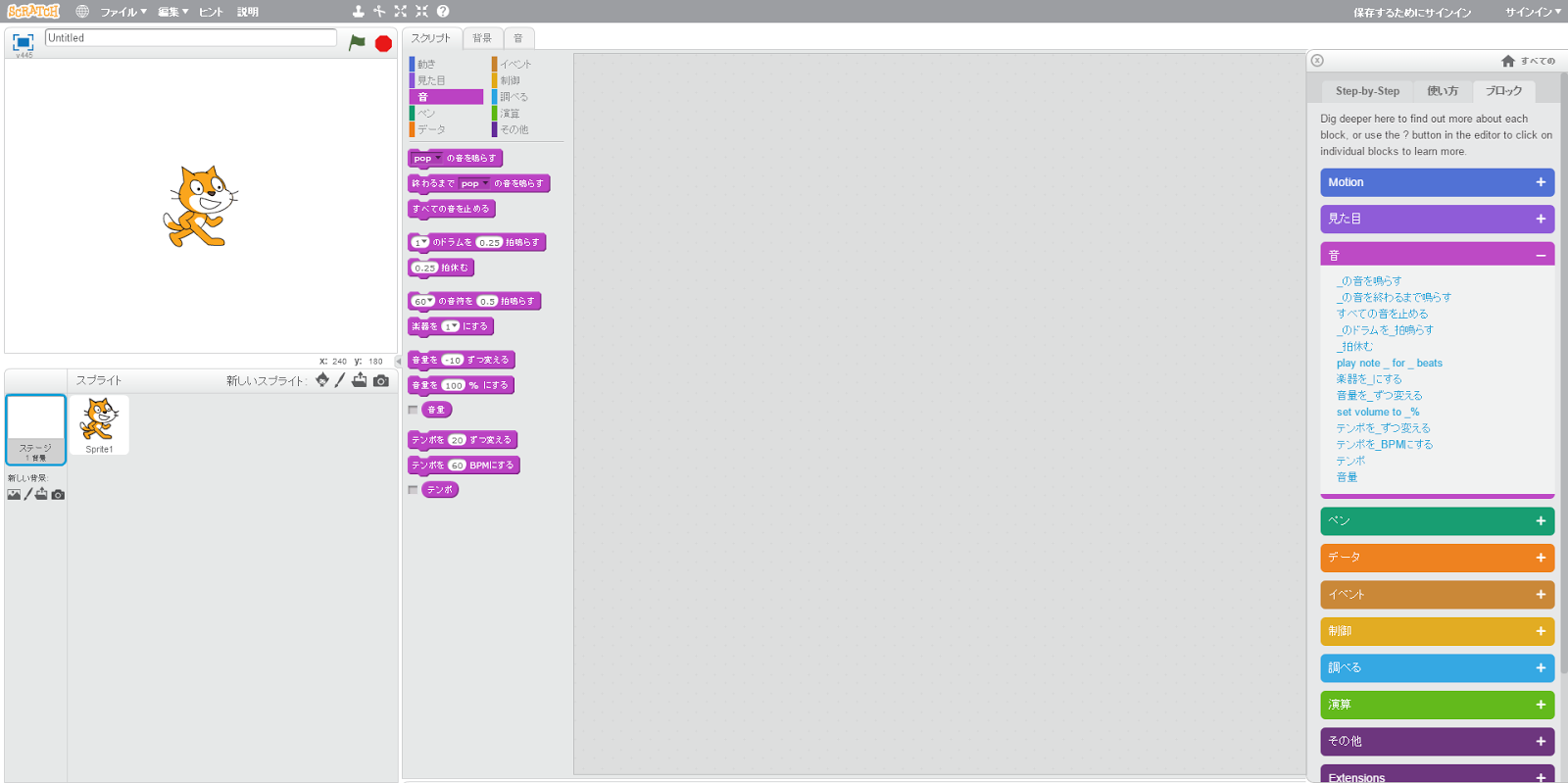This screenshot has height=783, width=1568.
Task: Open the drum number dropdown in ドラム block
Action: tap(420, 242)
